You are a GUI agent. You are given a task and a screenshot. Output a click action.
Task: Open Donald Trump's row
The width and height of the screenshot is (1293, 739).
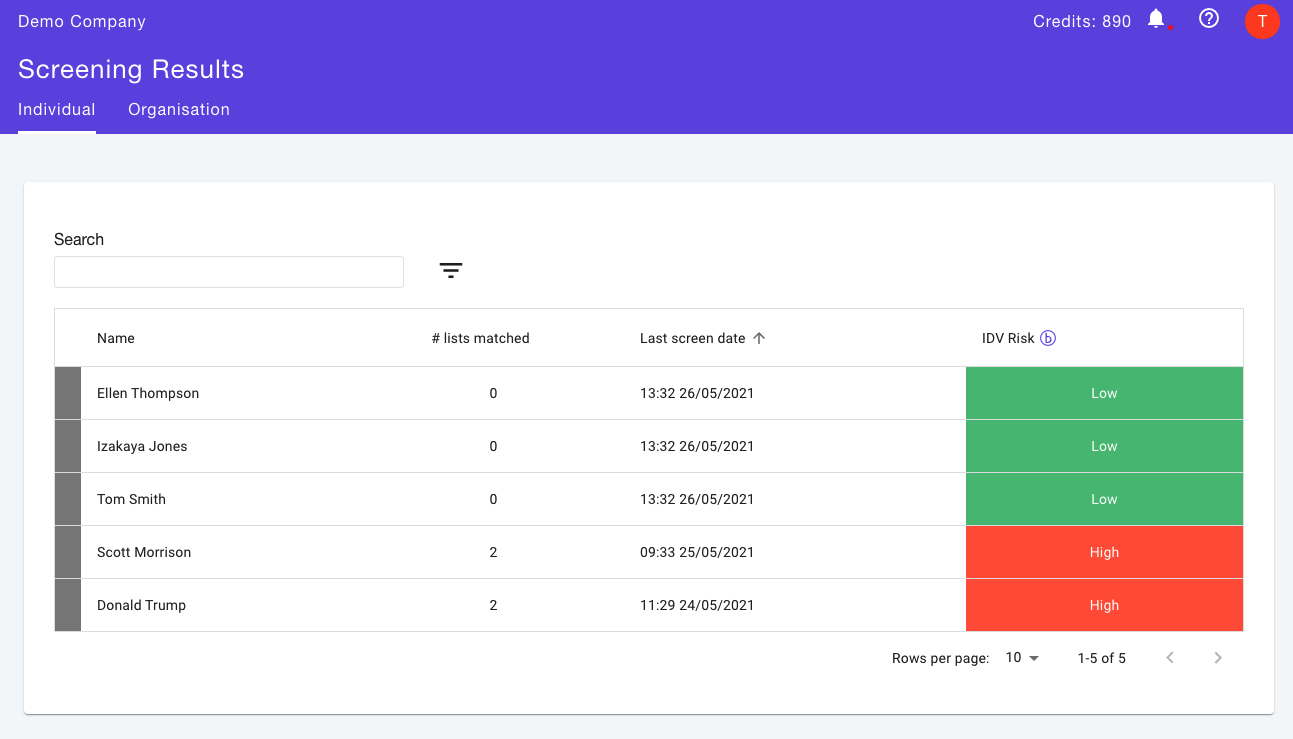click(x=649, y=605)
